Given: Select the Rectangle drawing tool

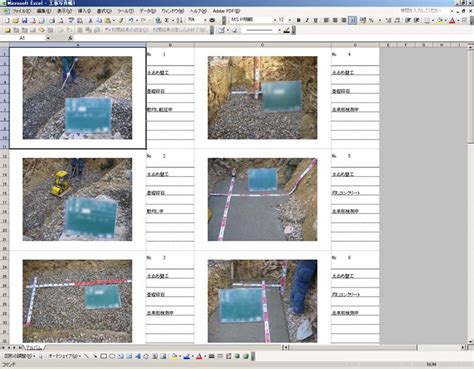Looking at the screenshot, I should (x=104, y=356).
